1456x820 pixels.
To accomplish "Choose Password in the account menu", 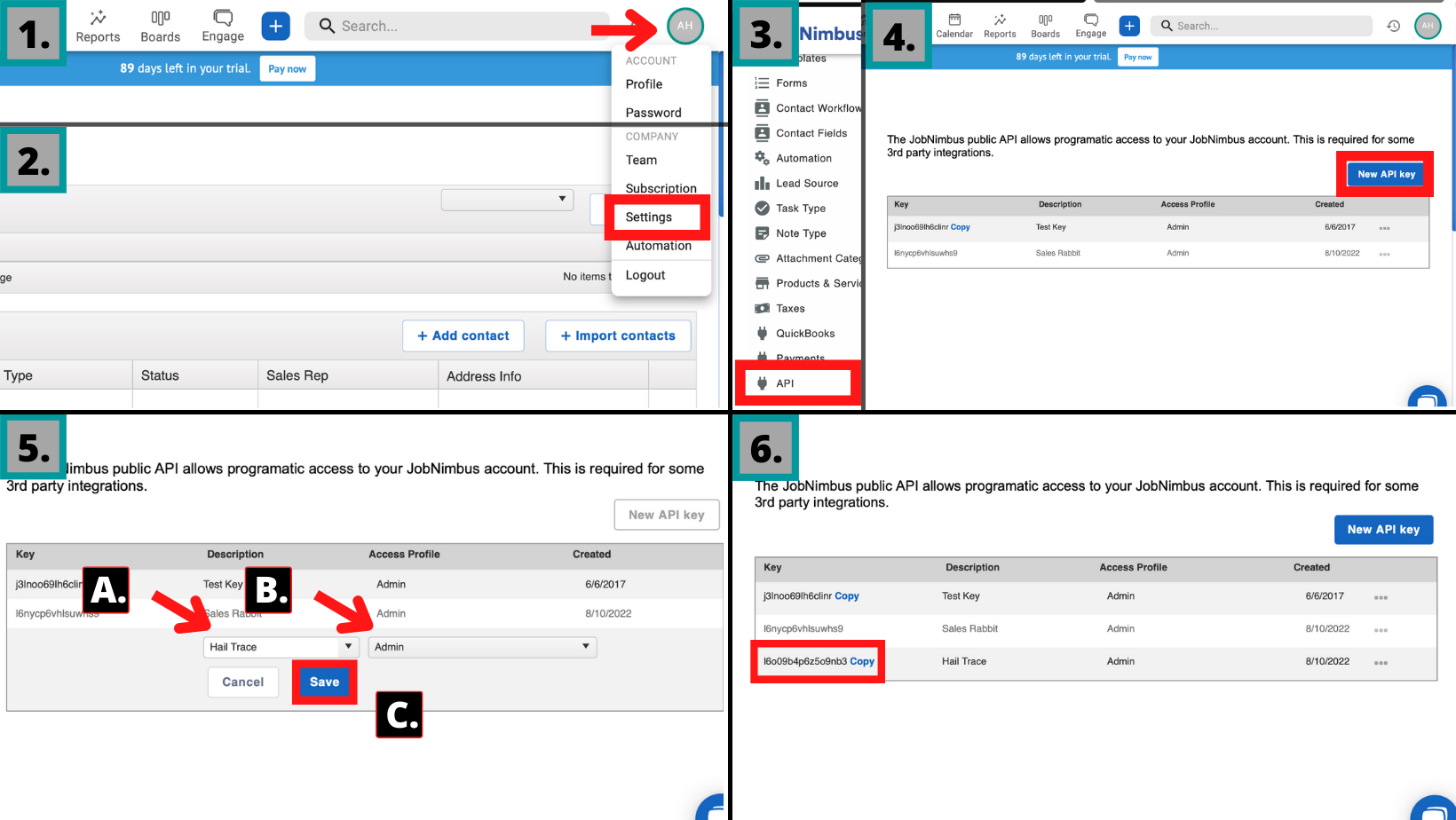I will click(653, 113).
